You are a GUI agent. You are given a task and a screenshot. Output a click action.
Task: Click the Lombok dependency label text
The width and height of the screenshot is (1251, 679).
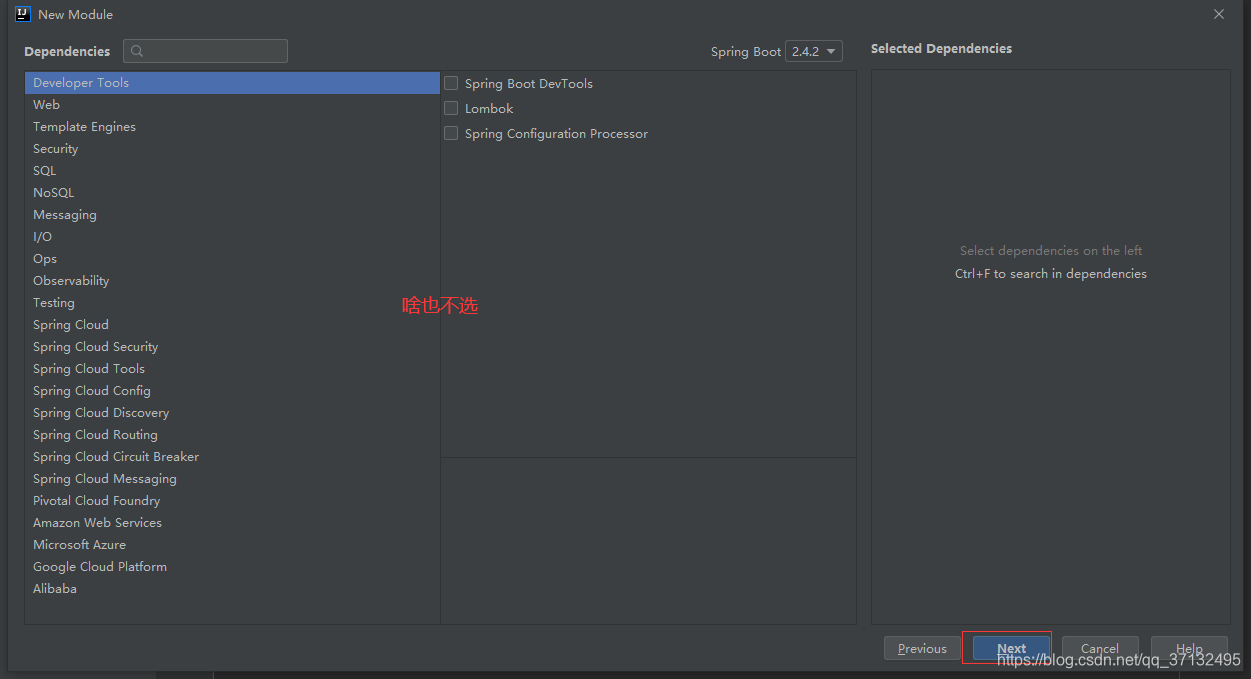tap(489, 108)
